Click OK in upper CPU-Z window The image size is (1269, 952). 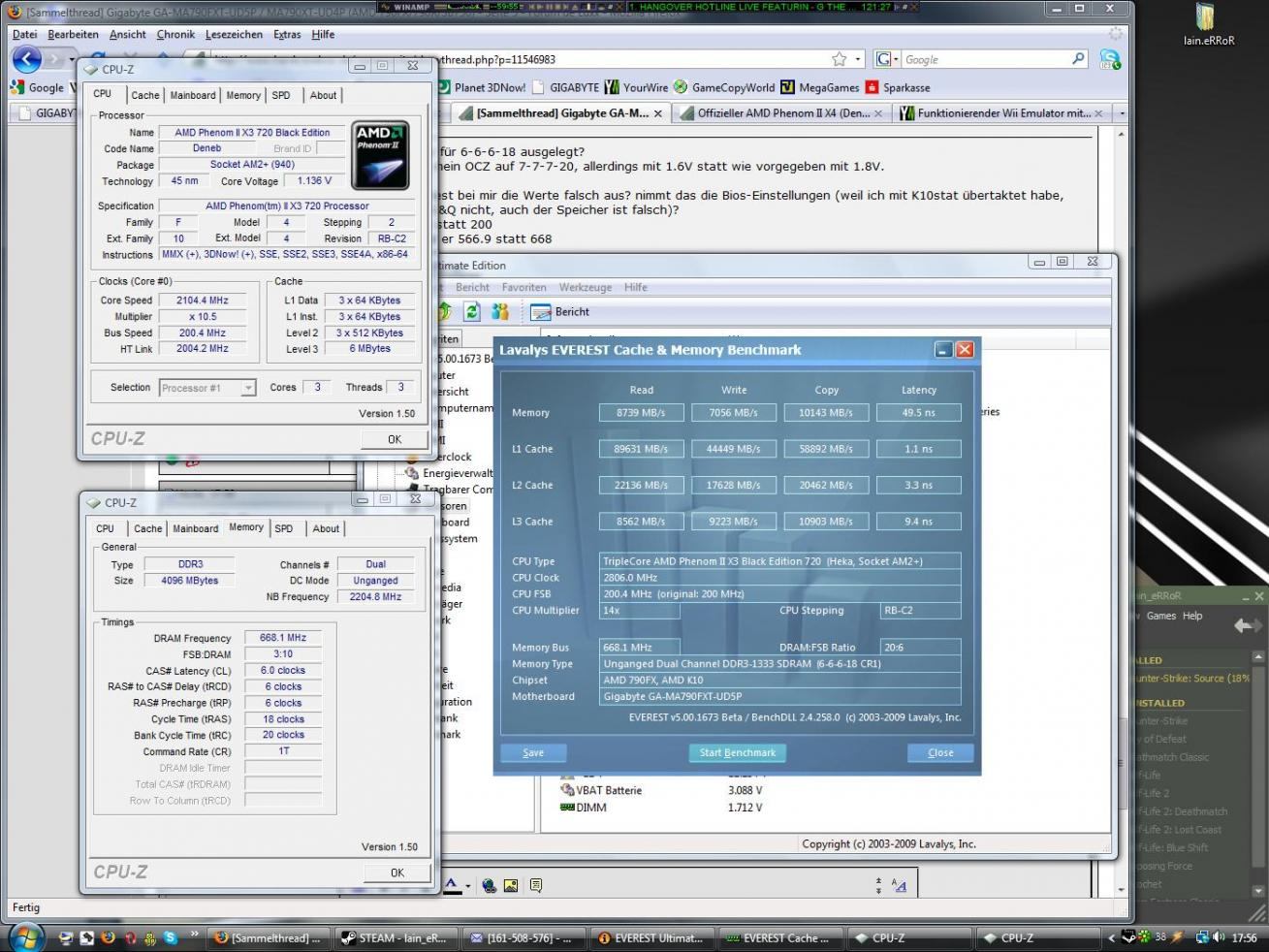tap(394, 439)
